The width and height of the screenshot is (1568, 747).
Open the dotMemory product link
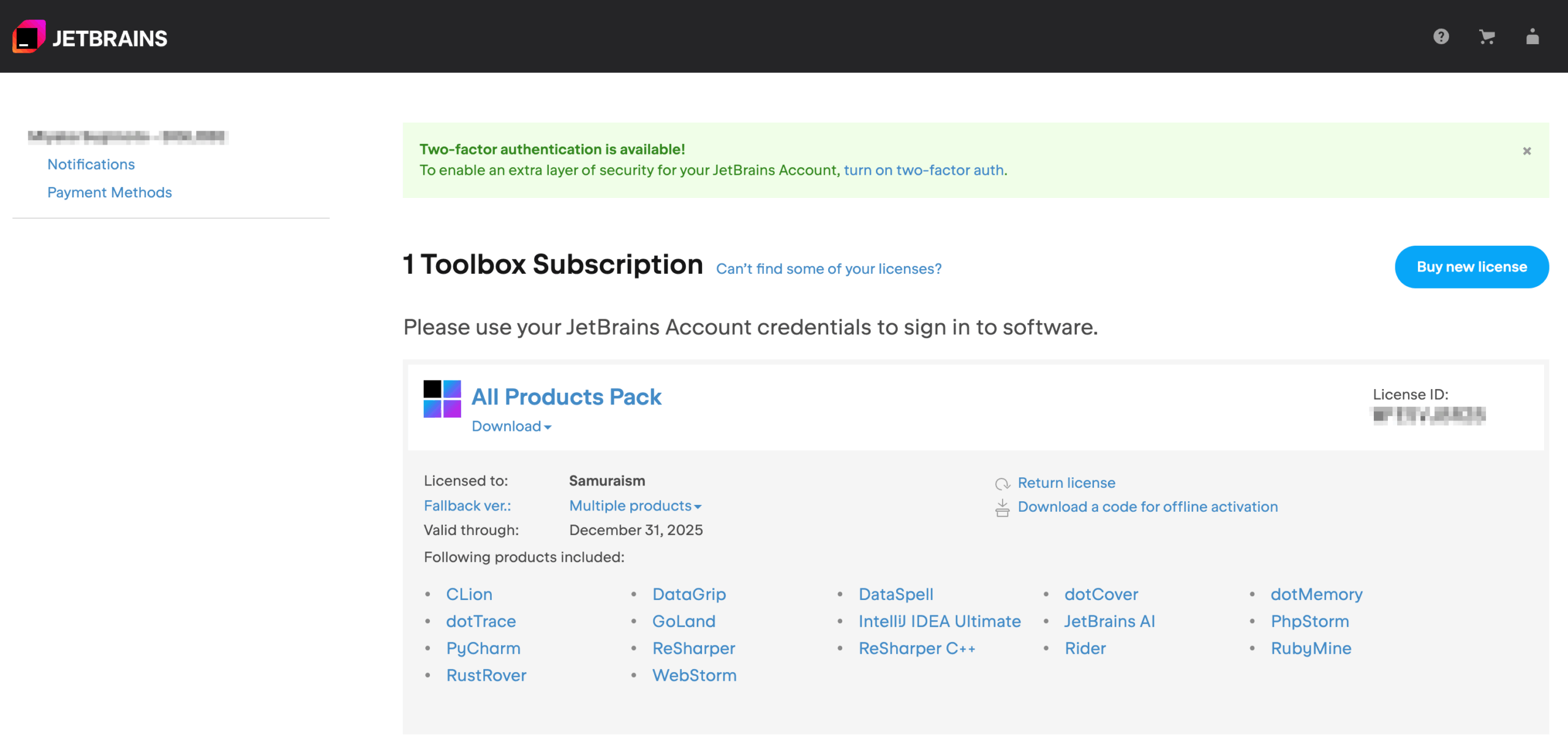point(1316,594)
